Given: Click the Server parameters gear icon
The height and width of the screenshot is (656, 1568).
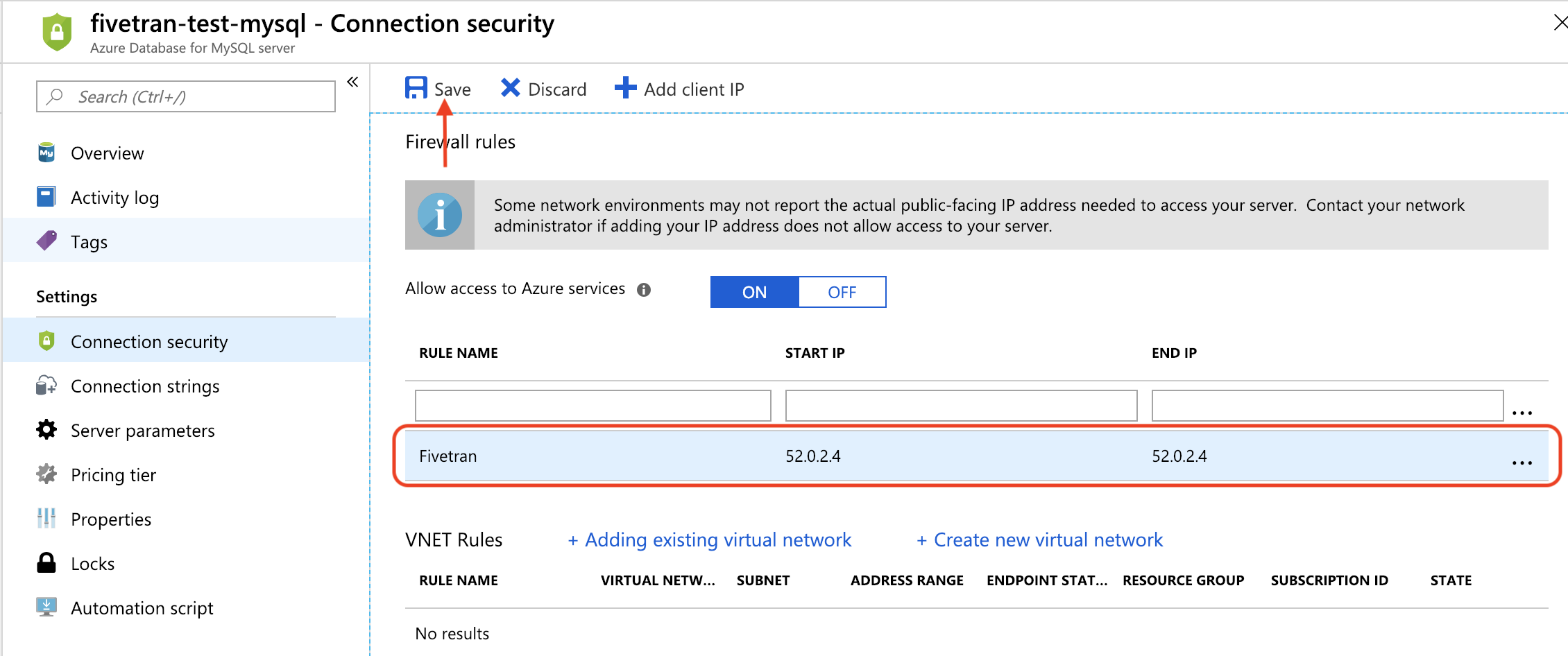Looking at the screenshot, I should pyautogui.click(x=46, y=430).
